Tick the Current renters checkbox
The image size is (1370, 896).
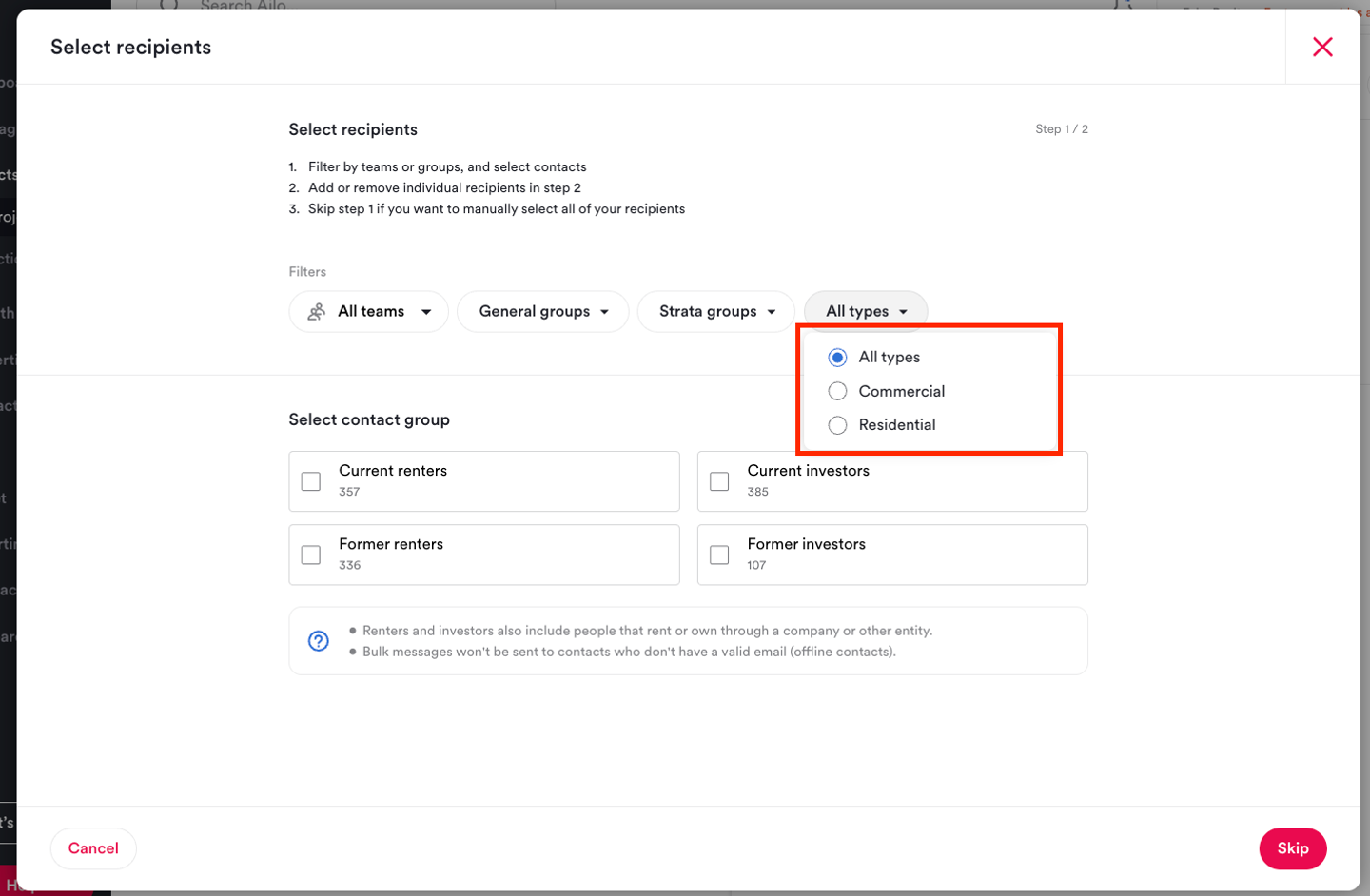(x=311, y=481)
